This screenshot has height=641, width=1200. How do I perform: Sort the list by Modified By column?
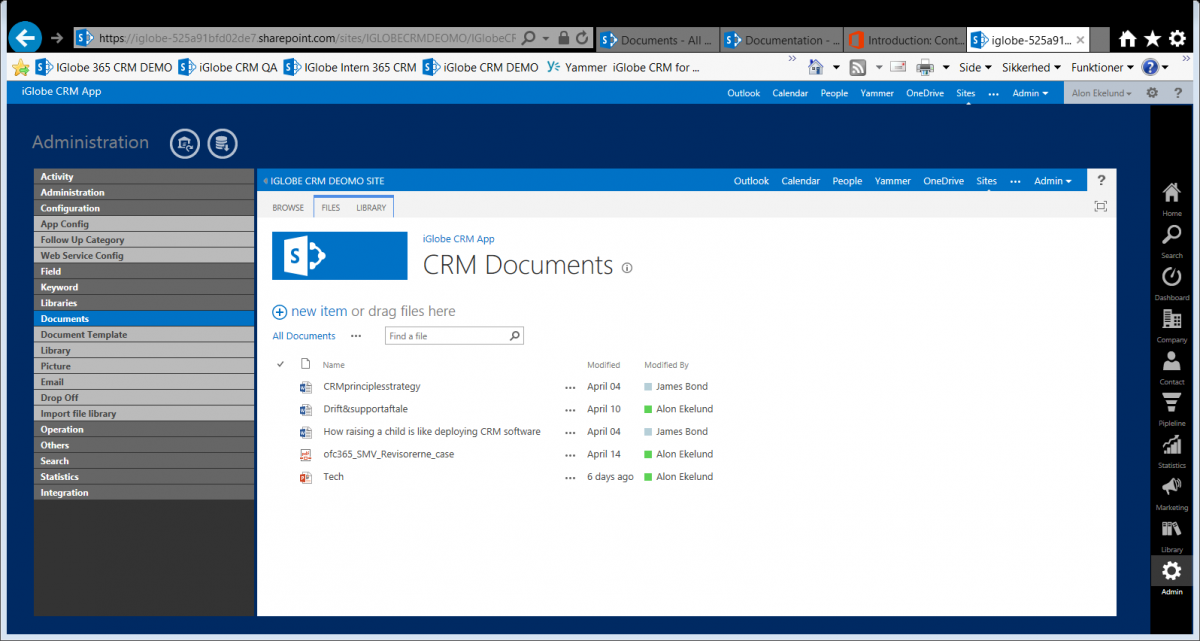[x=666, y=365]
